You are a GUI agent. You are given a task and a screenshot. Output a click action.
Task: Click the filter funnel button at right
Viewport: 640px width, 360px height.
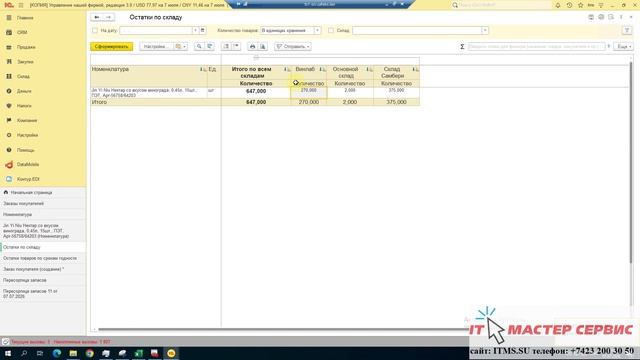tap(627, 31)
